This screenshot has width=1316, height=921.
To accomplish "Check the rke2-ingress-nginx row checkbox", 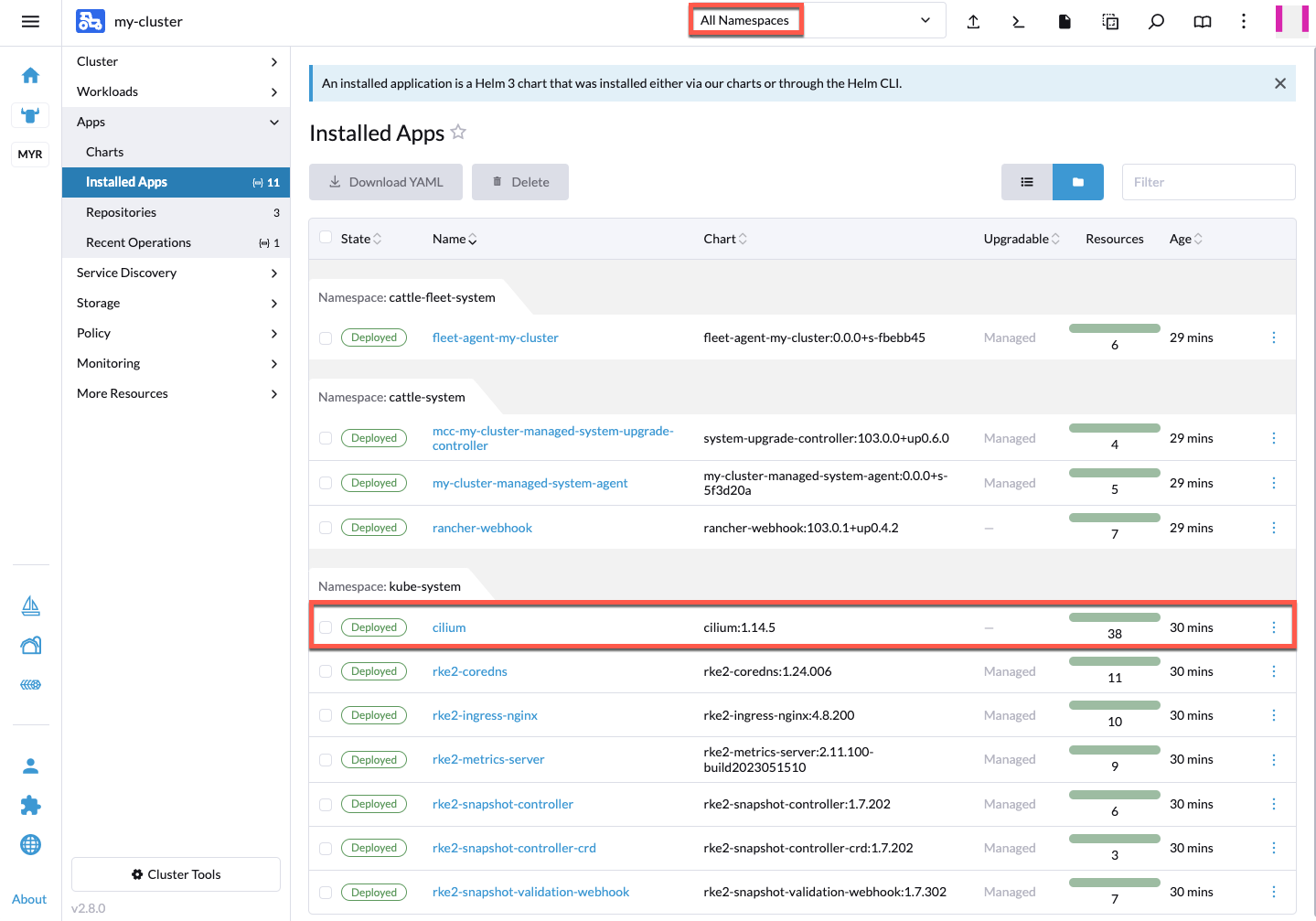I will click(326, 715).
